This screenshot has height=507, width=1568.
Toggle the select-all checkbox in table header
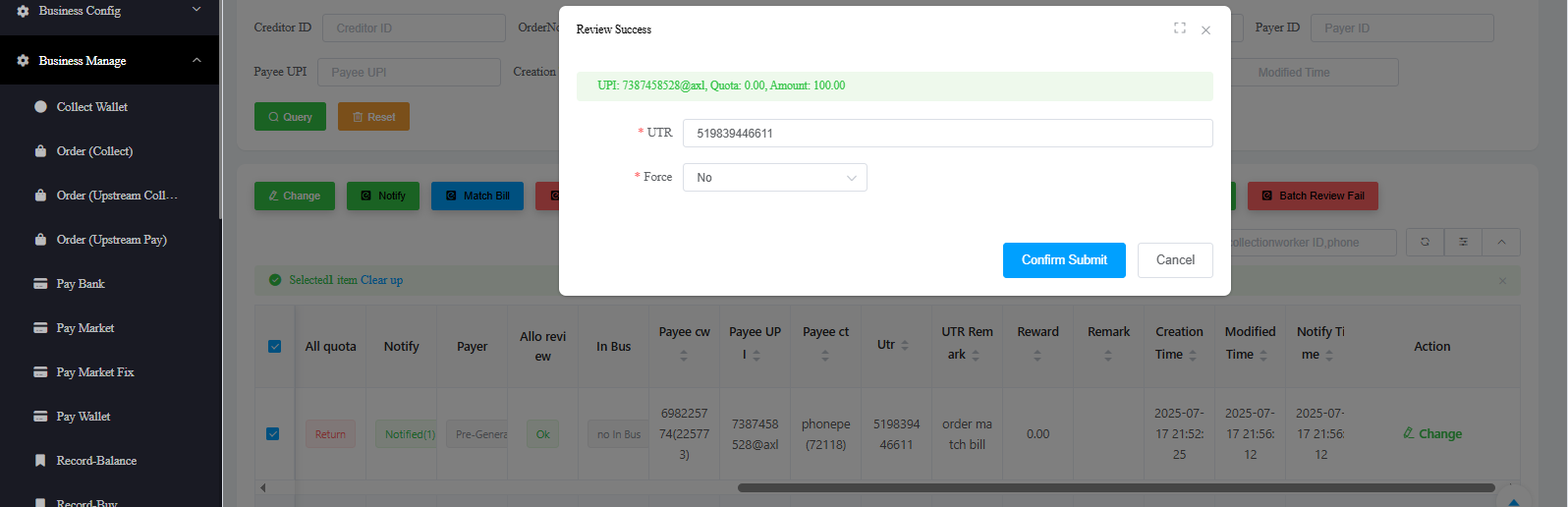click(x=274, y=346)
